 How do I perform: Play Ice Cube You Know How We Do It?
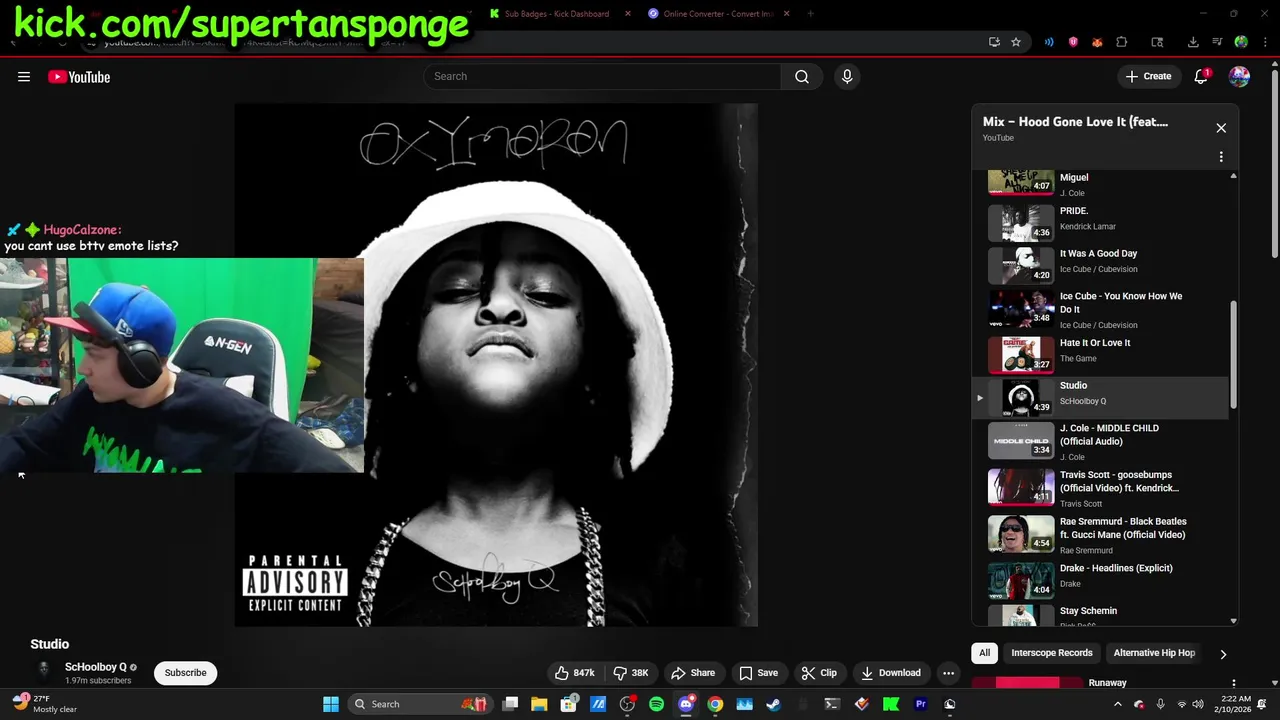pos(1100,310)
